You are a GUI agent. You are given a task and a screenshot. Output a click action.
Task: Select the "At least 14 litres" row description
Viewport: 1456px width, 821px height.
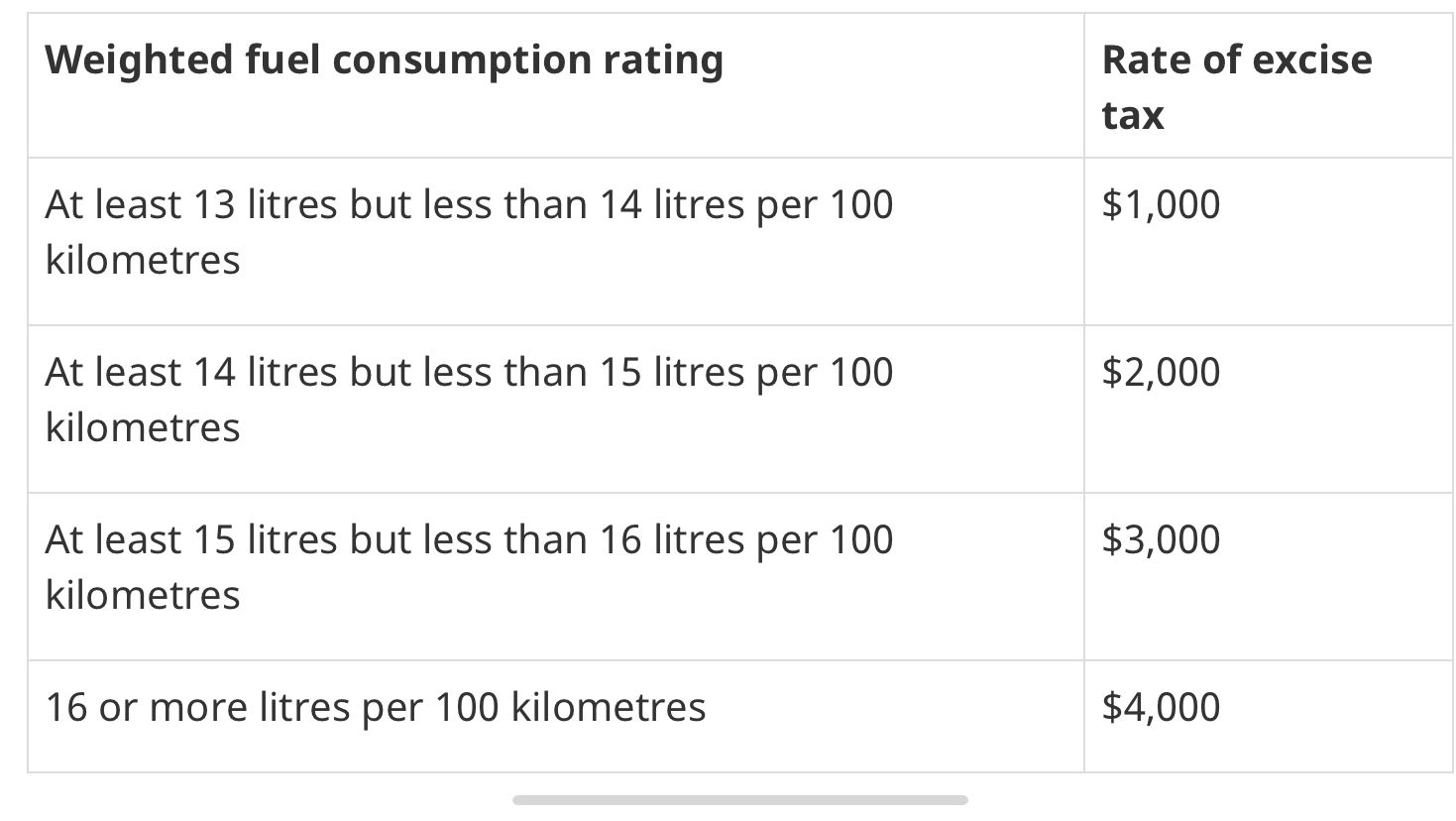[469, 399]
